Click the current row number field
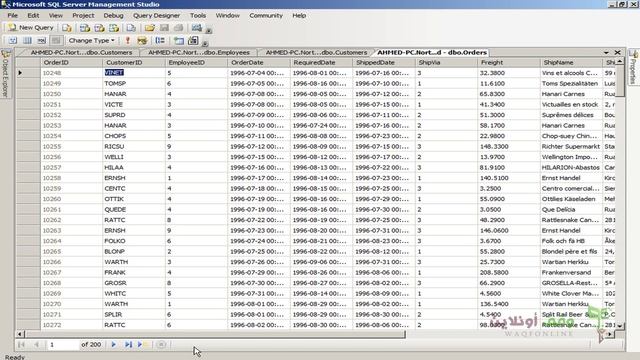Viewport: 640px width, 360px height. (x=62, y=344)
